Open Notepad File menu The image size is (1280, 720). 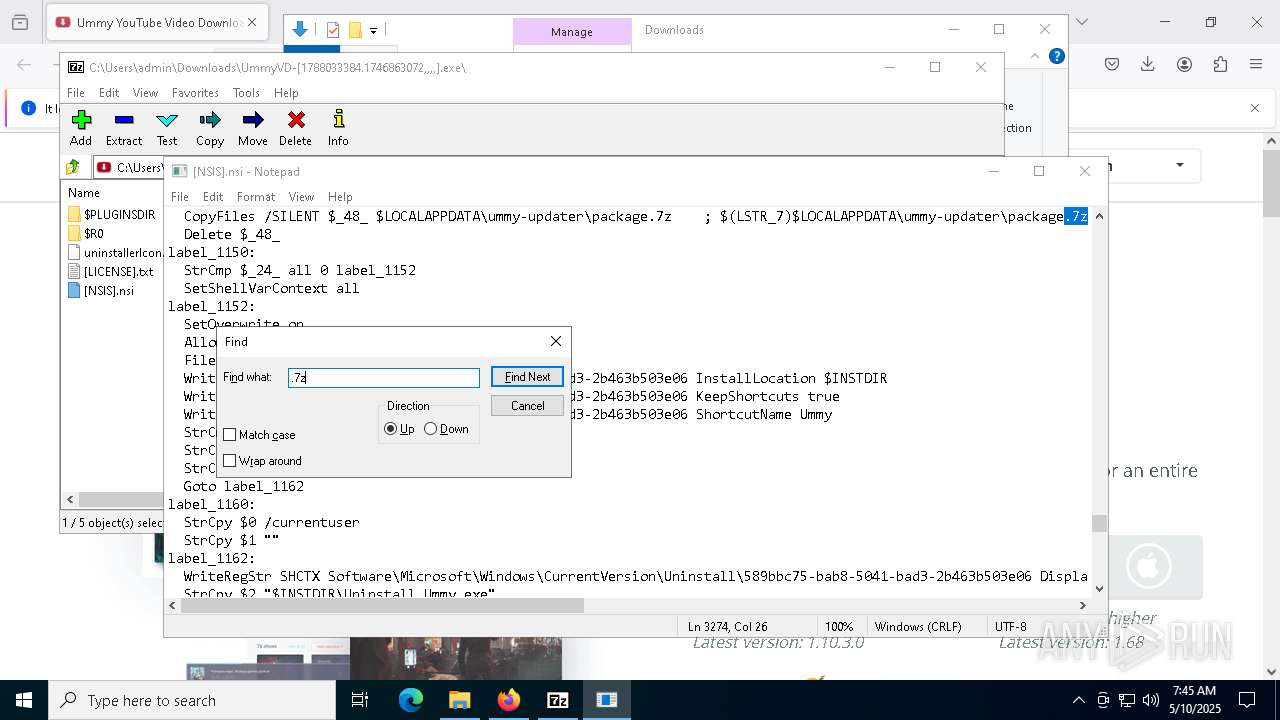180,197
